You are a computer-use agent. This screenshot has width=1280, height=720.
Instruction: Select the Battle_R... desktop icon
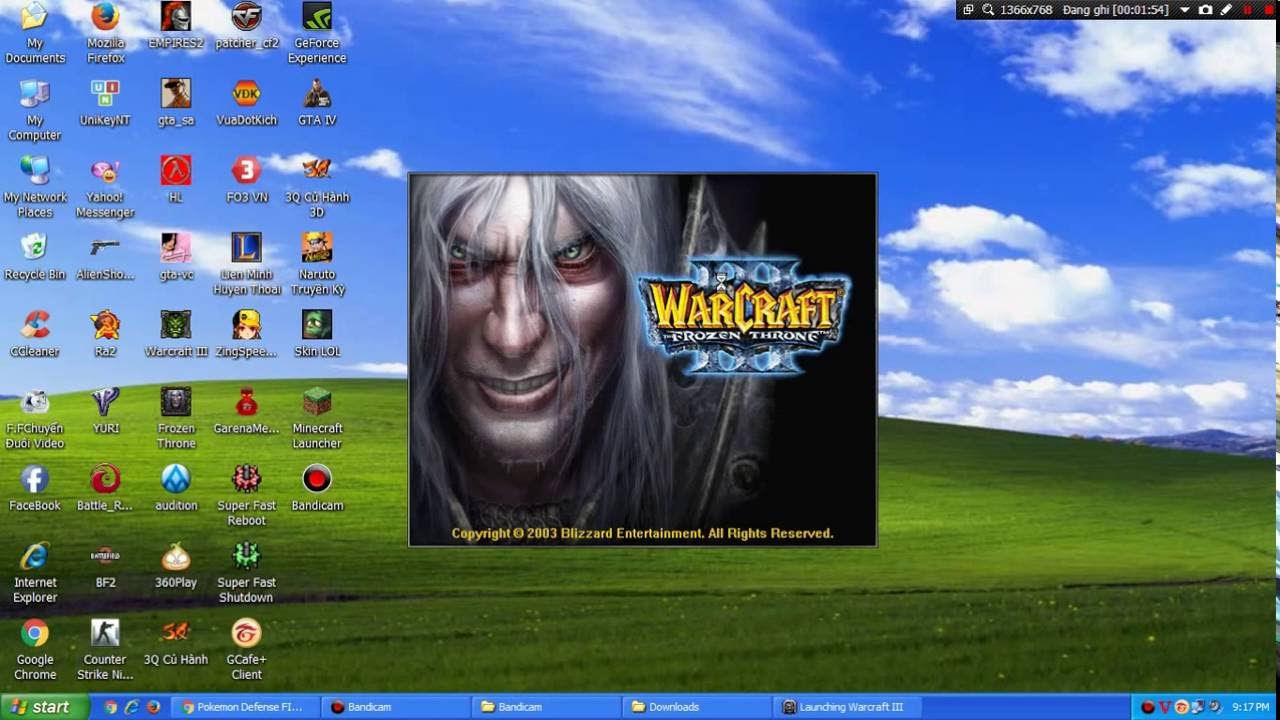(105, 488)
